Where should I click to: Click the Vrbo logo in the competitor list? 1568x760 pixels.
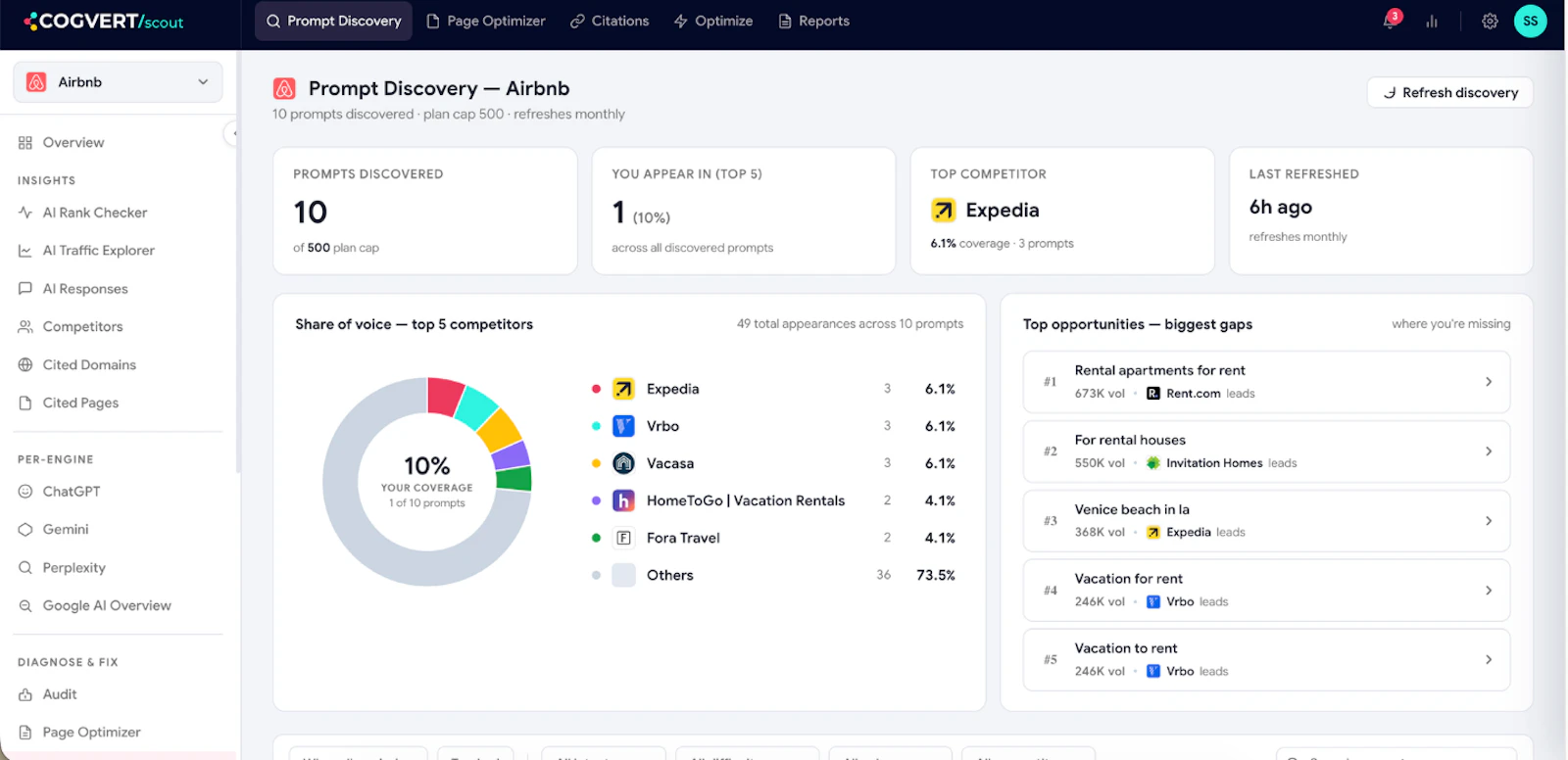(623, 426)
